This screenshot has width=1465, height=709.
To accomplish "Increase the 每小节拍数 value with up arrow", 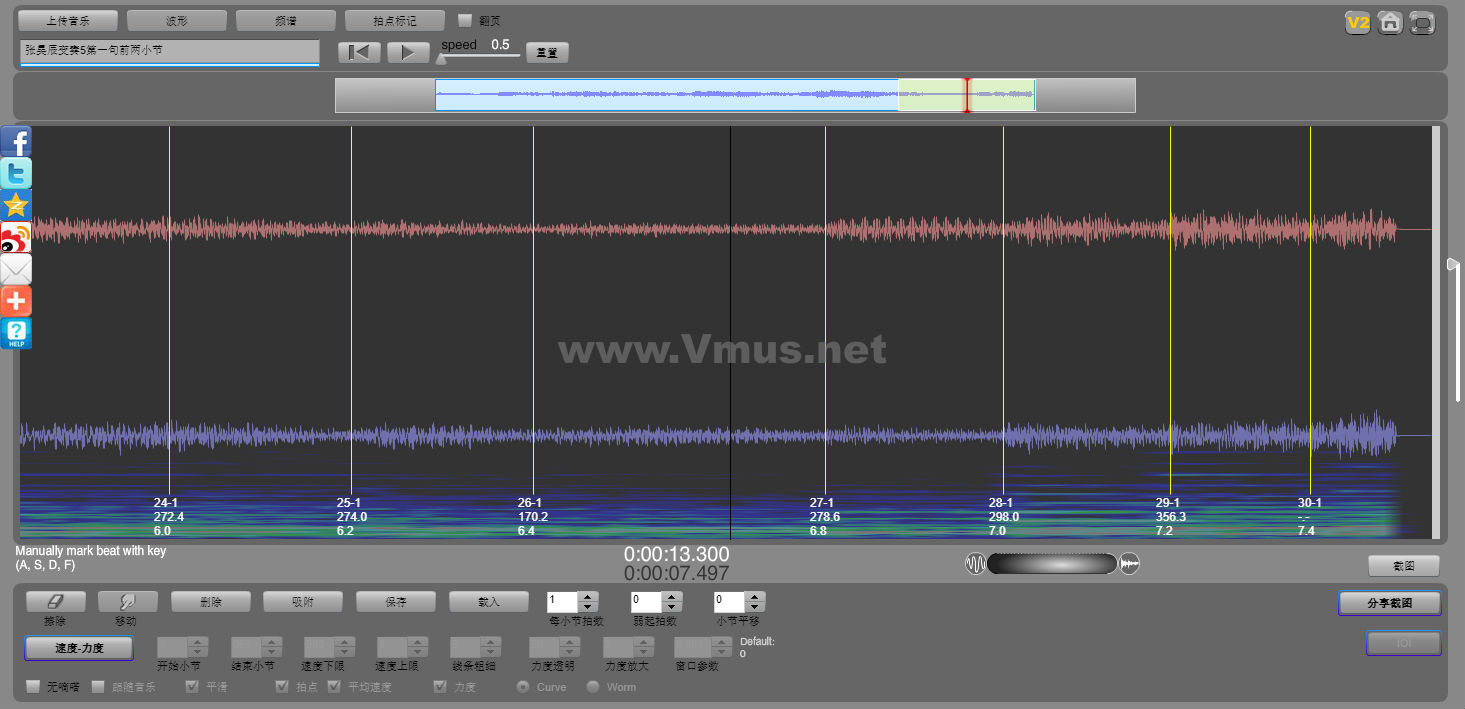I will coord(589,597).
